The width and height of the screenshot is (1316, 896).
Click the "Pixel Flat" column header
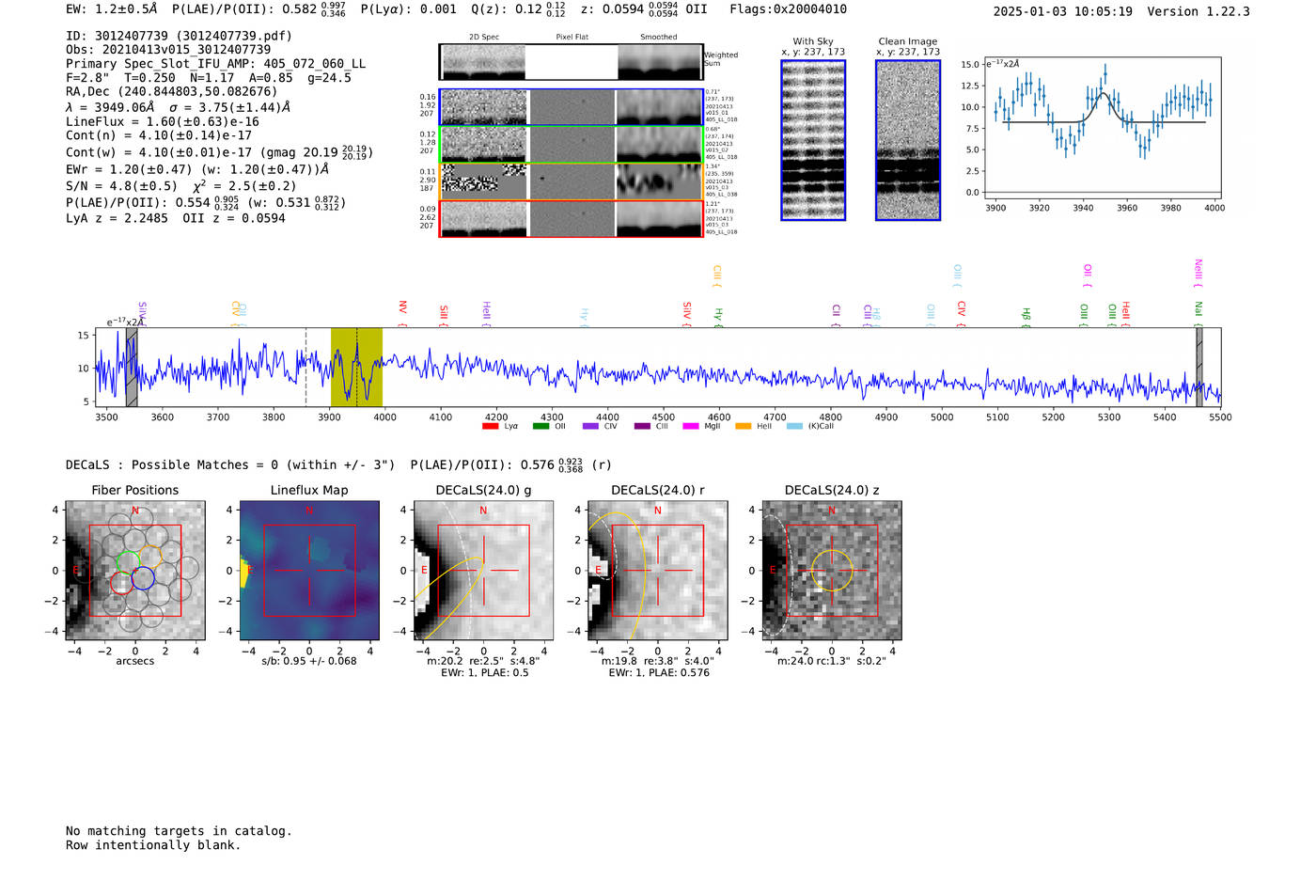tap(572, 38)
